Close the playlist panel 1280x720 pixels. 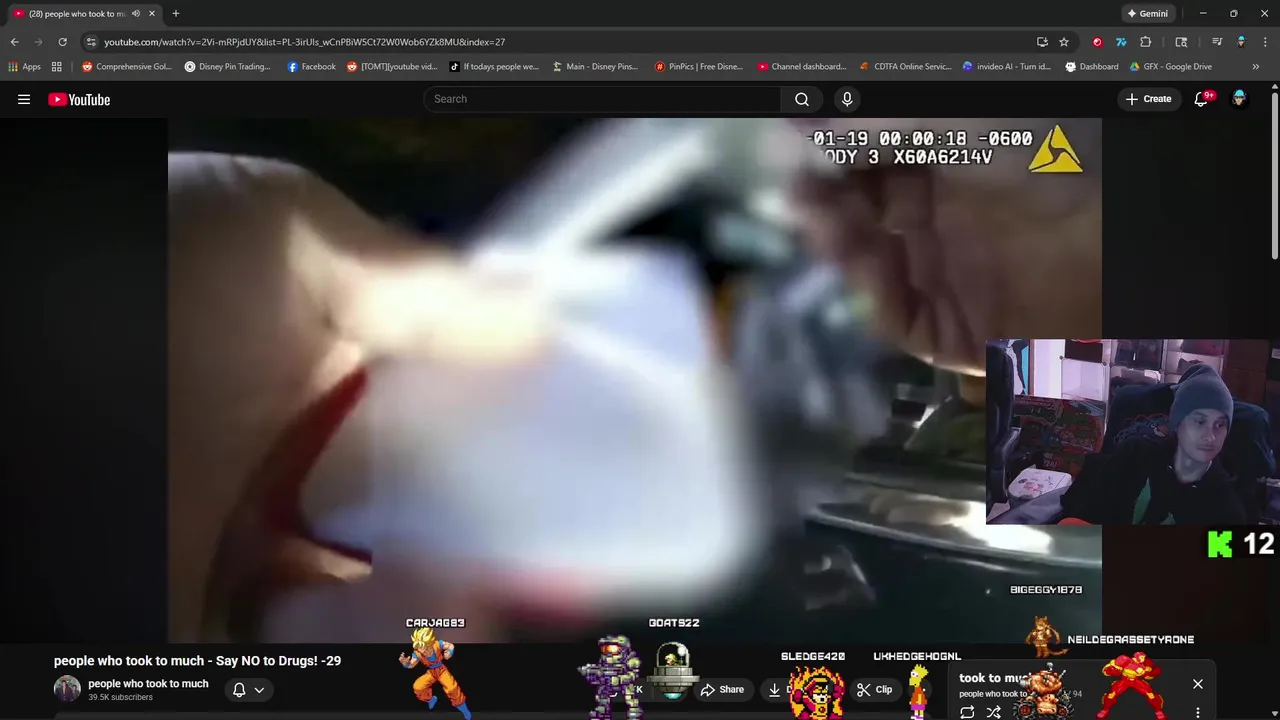click(x=1198, y=684)
